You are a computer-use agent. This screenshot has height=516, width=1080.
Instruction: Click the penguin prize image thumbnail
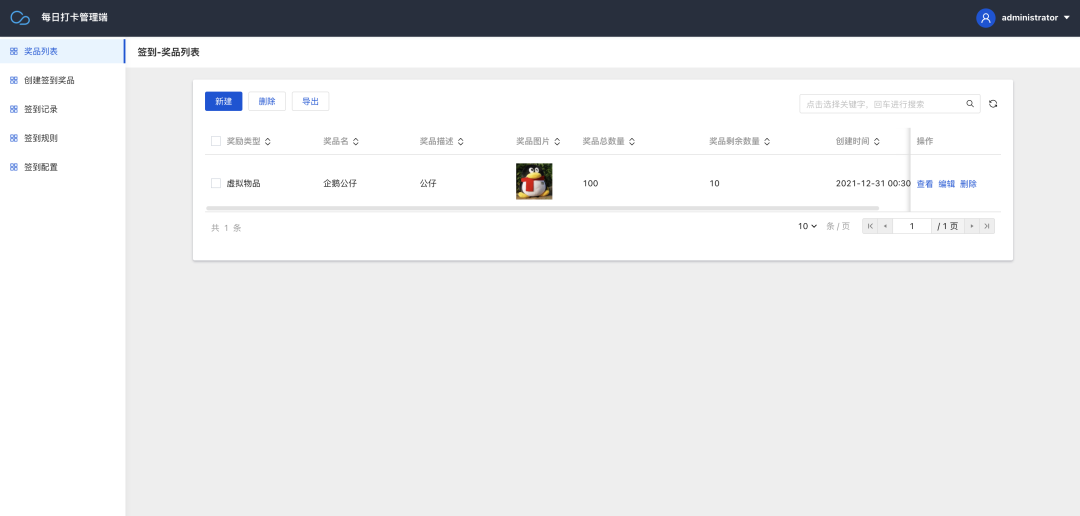534,181
